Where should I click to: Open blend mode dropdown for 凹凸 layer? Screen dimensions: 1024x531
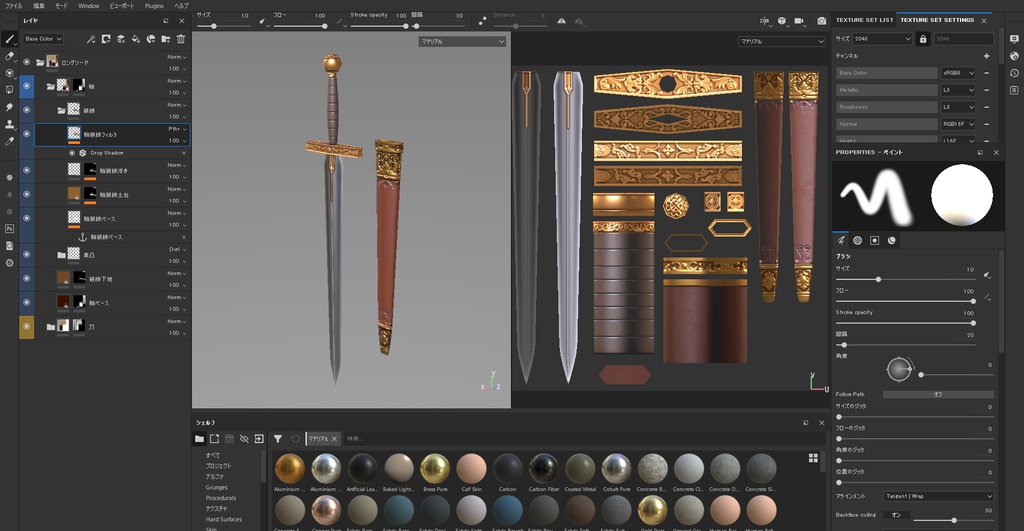click(x=177, y=249)
